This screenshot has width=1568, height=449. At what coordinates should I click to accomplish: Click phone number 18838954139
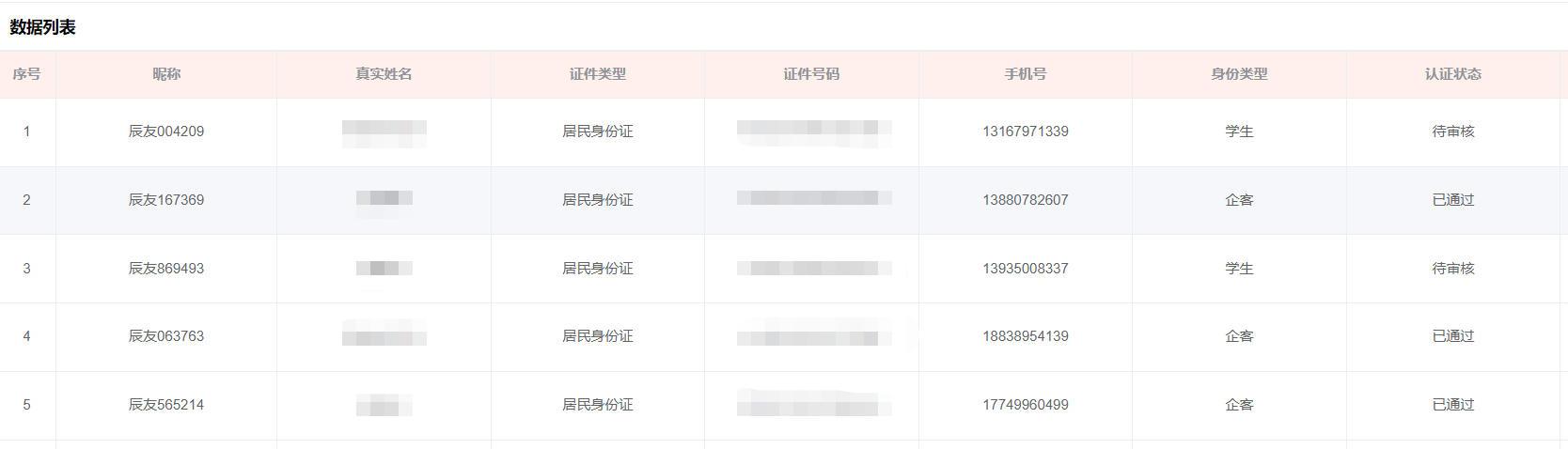tap(1026, 336)
